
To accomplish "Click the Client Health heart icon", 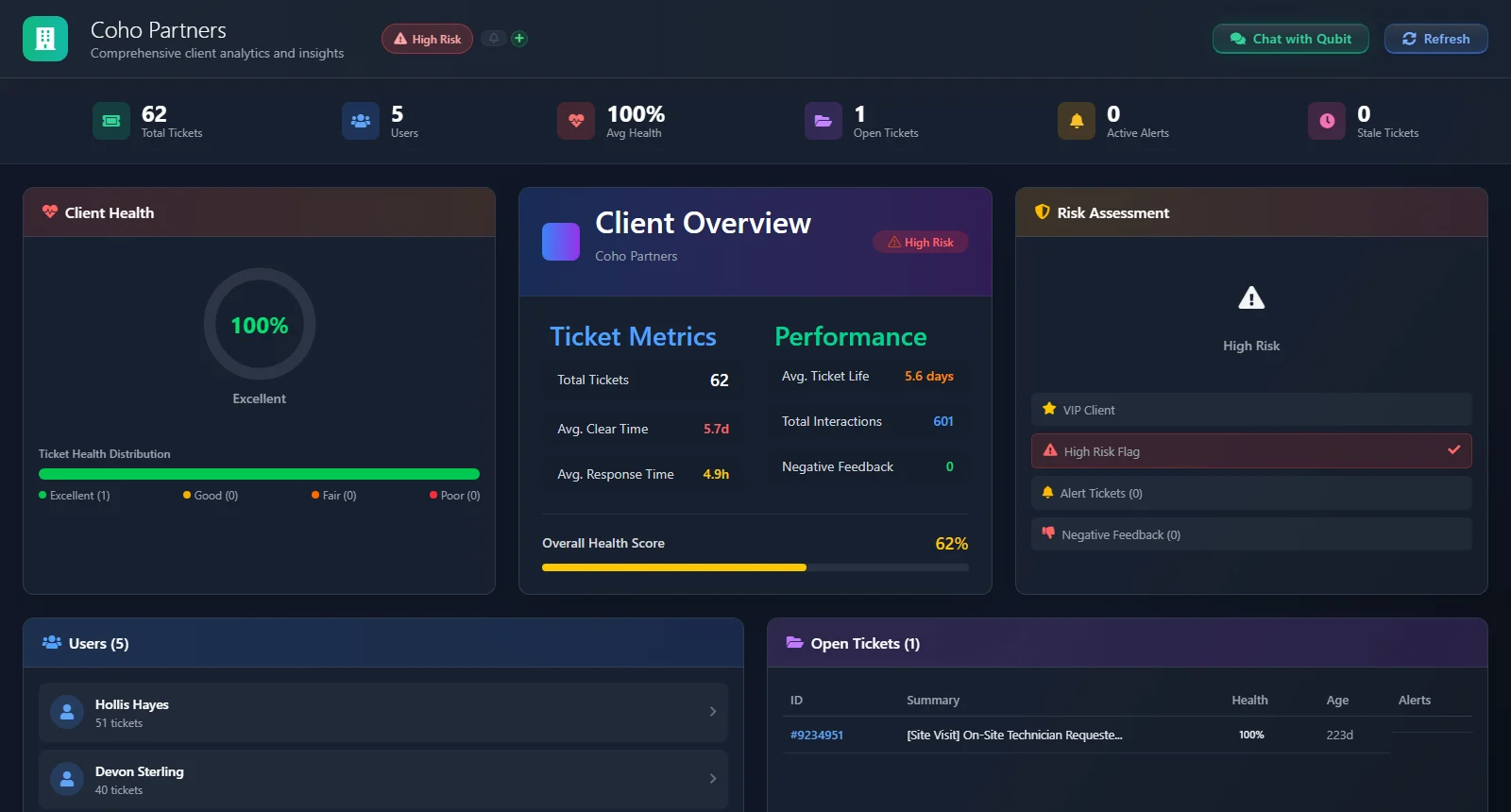I will 50,212.
